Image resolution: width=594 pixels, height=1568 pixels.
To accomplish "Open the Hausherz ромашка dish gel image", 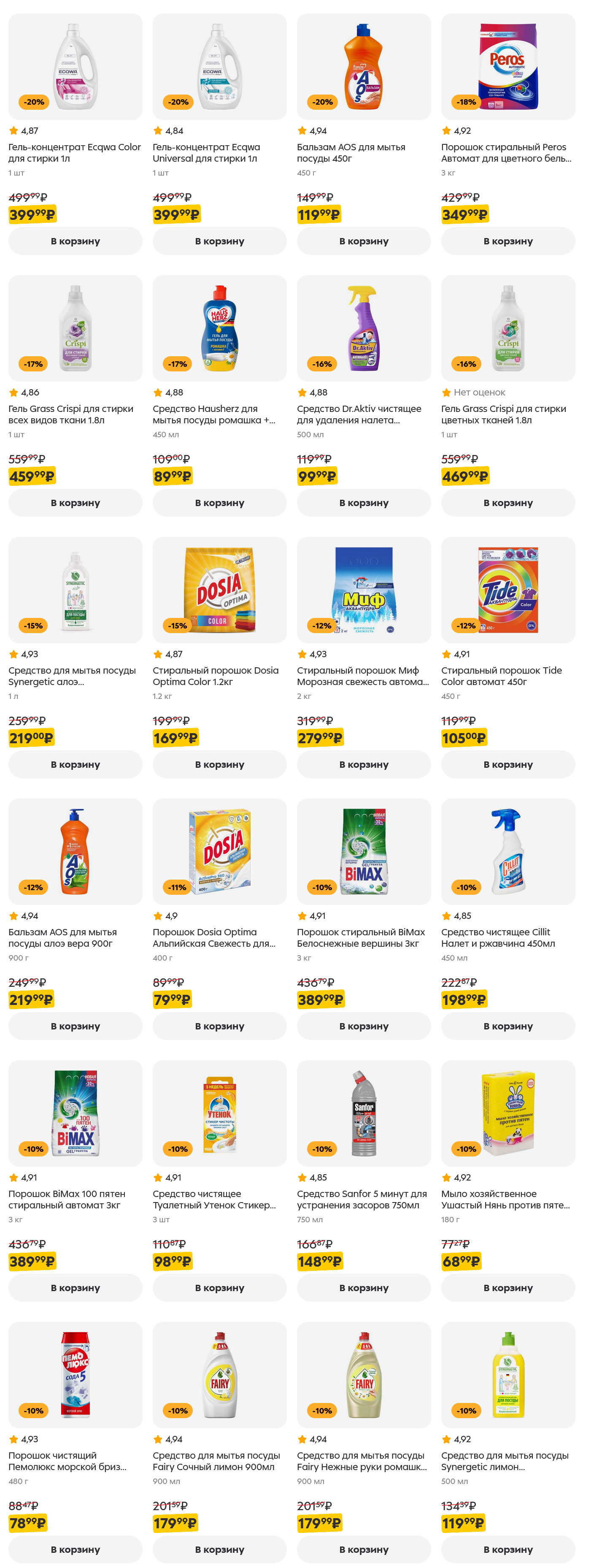I will [x=219, y=329].
